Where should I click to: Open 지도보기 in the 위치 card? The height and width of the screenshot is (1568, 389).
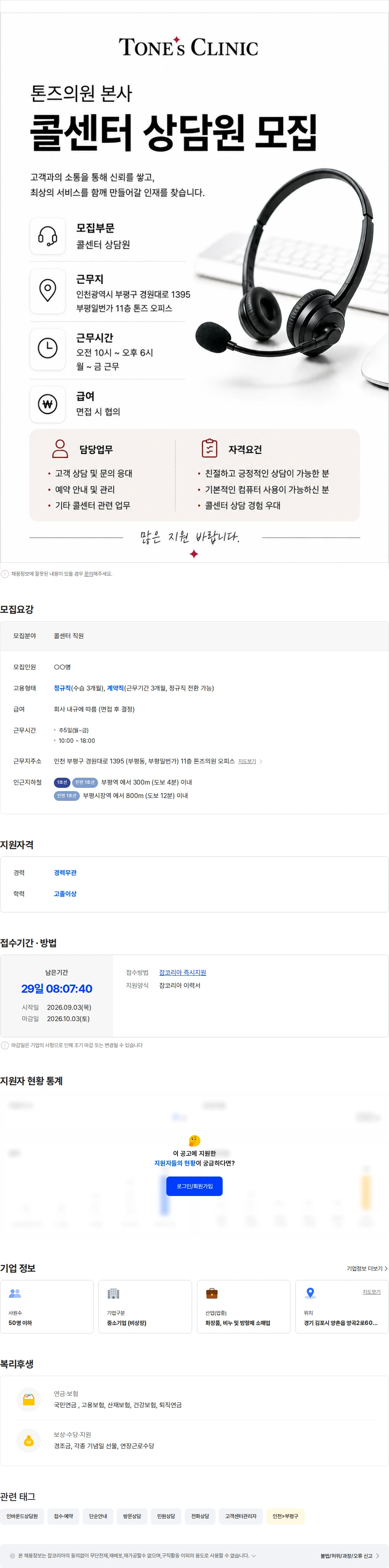pyautogui.click(x=371, y=1292)
